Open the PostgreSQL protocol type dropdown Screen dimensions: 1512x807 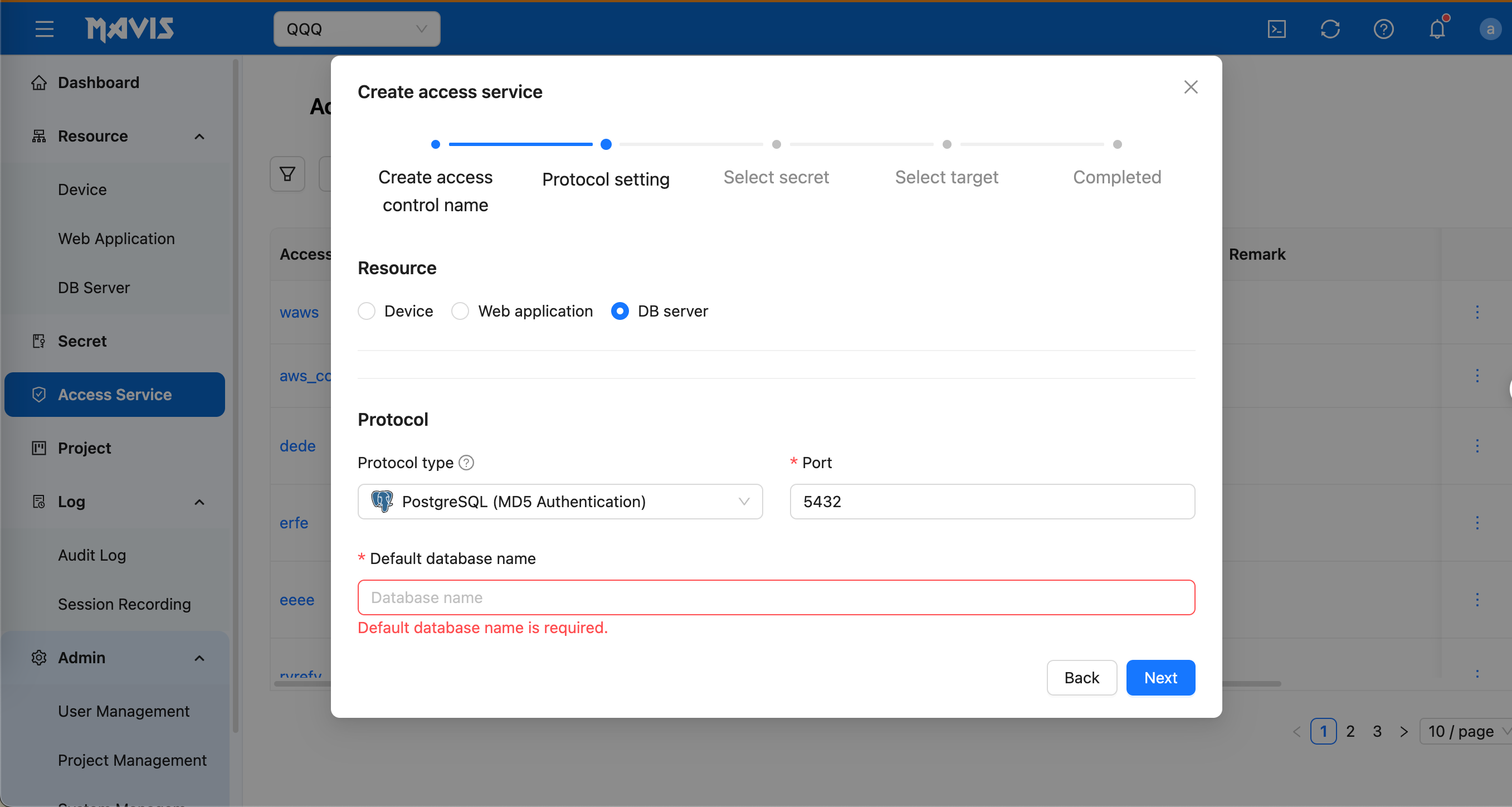(559, 502)
